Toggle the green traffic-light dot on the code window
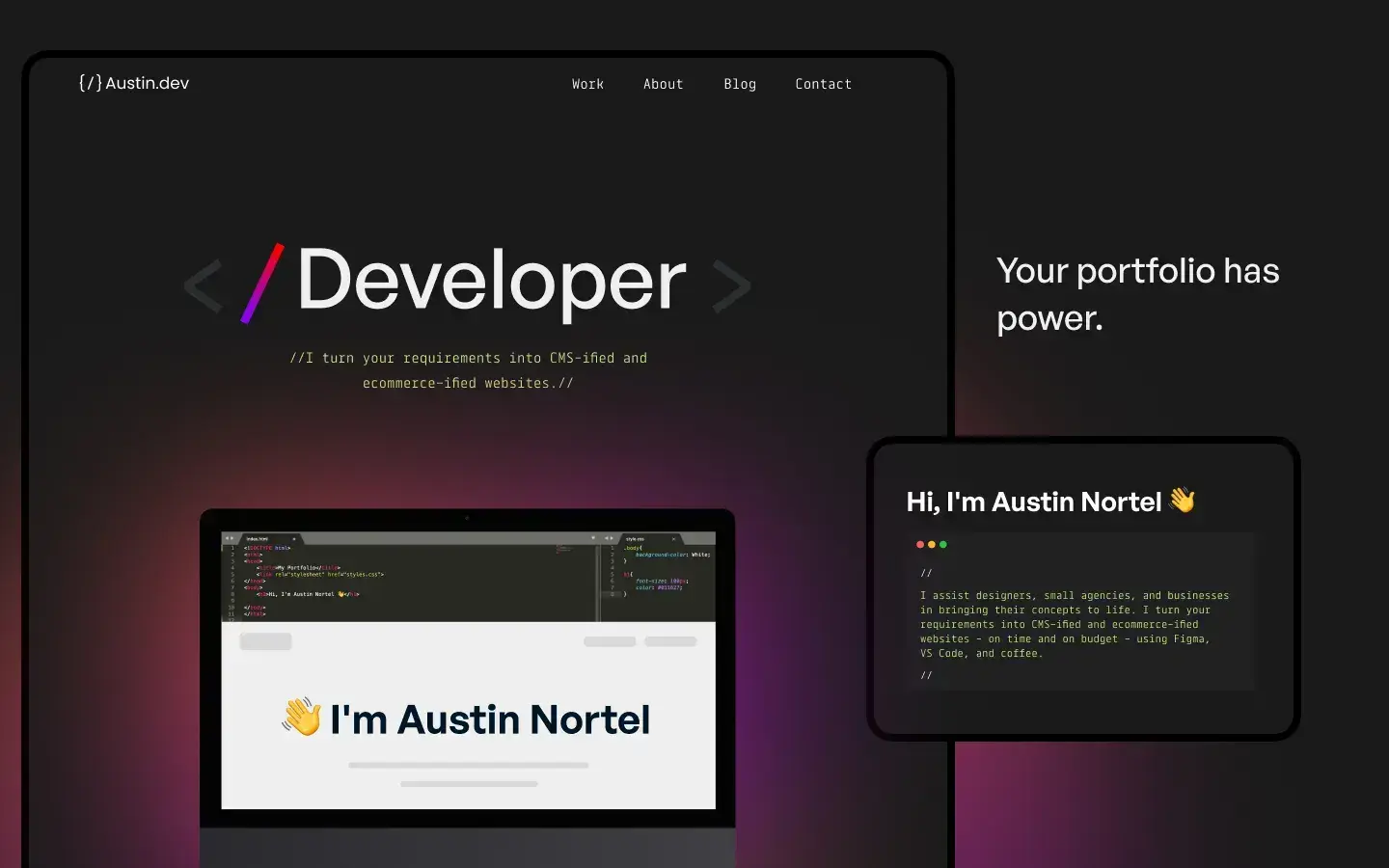The height and width of the screenshot is (868, 1389). [x=943, y=544]
